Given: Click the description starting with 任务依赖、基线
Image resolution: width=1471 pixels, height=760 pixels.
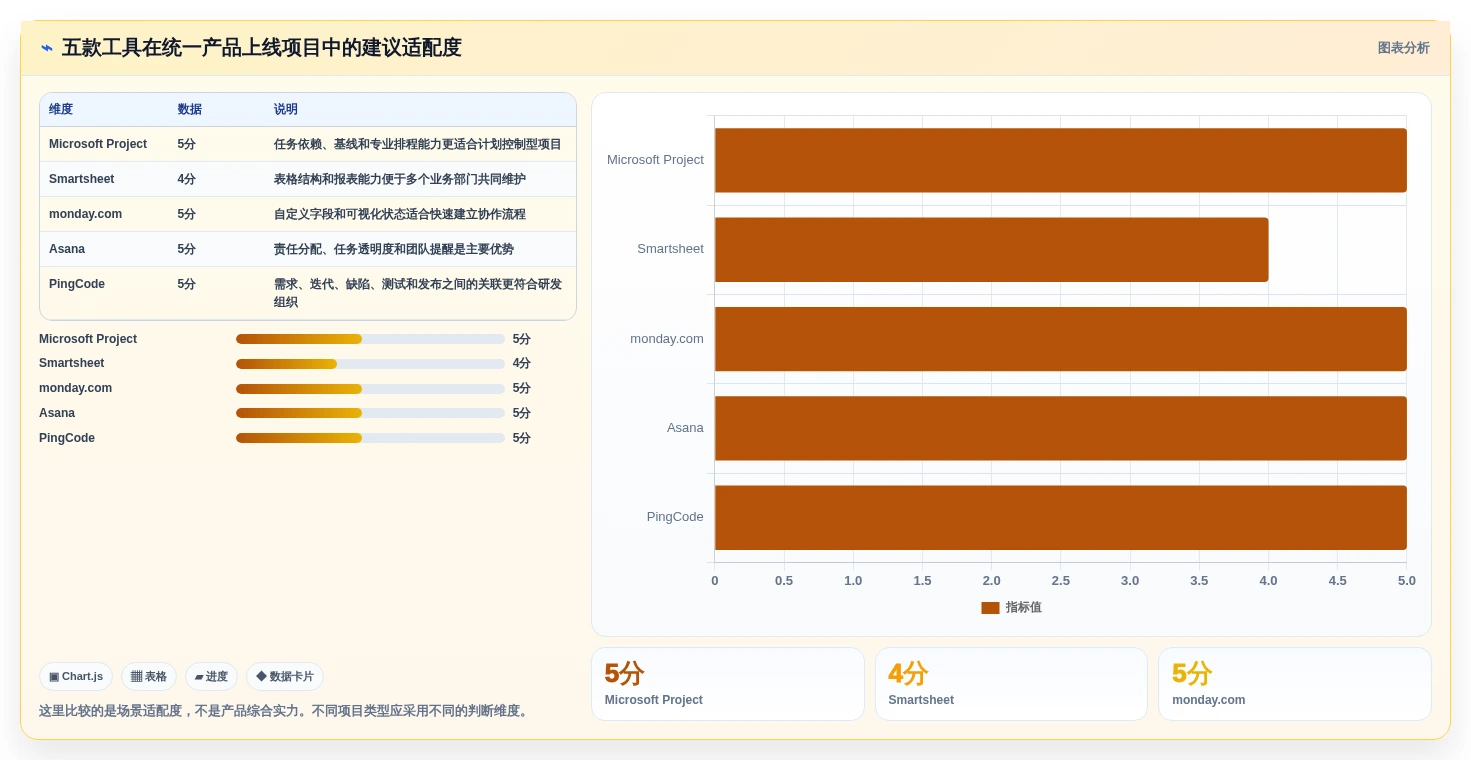Looking at the screenshot, I should coord(418,144).
